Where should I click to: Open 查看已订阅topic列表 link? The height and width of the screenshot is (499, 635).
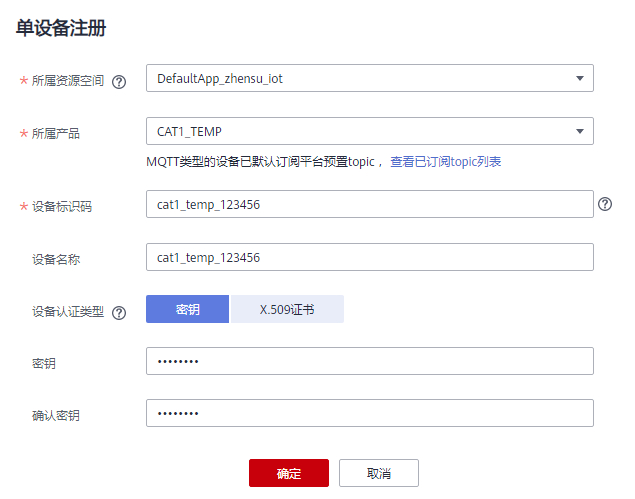[445, 161]
